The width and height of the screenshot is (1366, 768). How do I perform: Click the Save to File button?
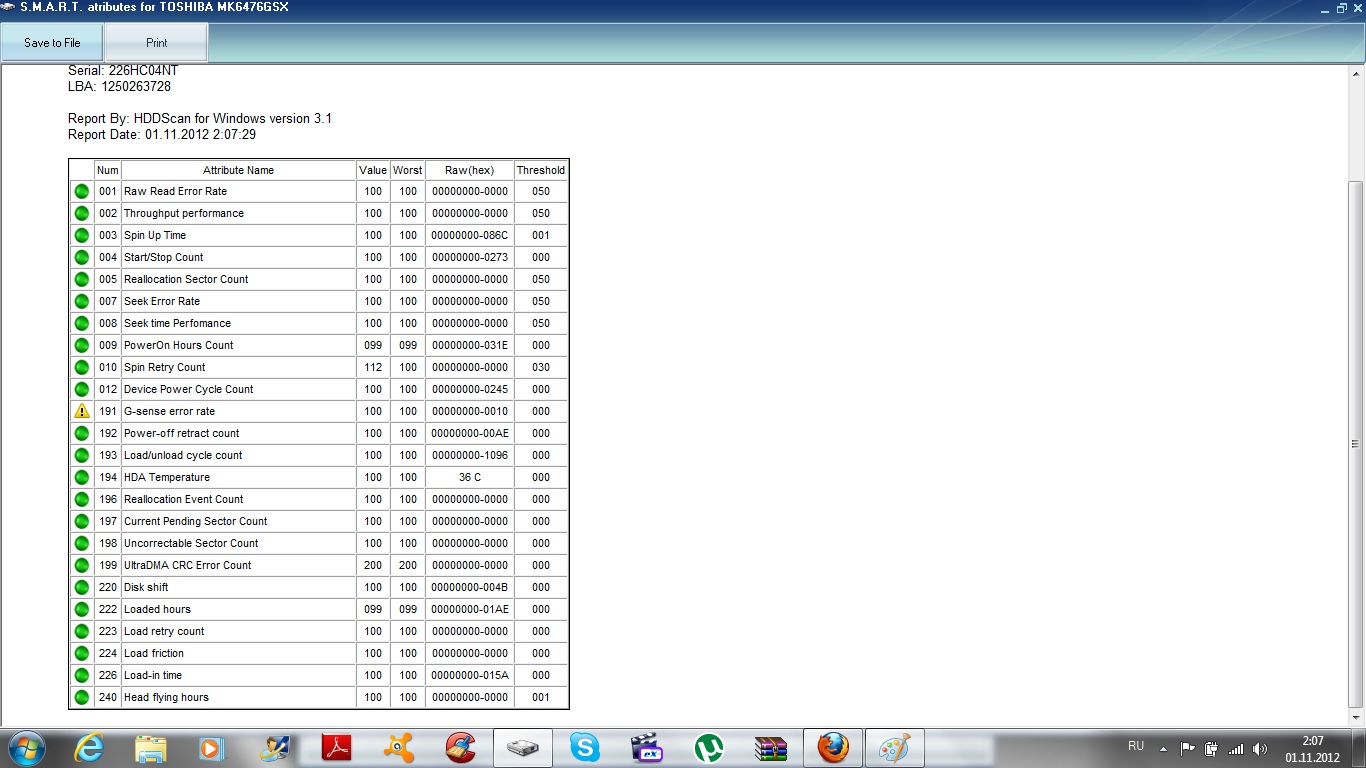52,43
